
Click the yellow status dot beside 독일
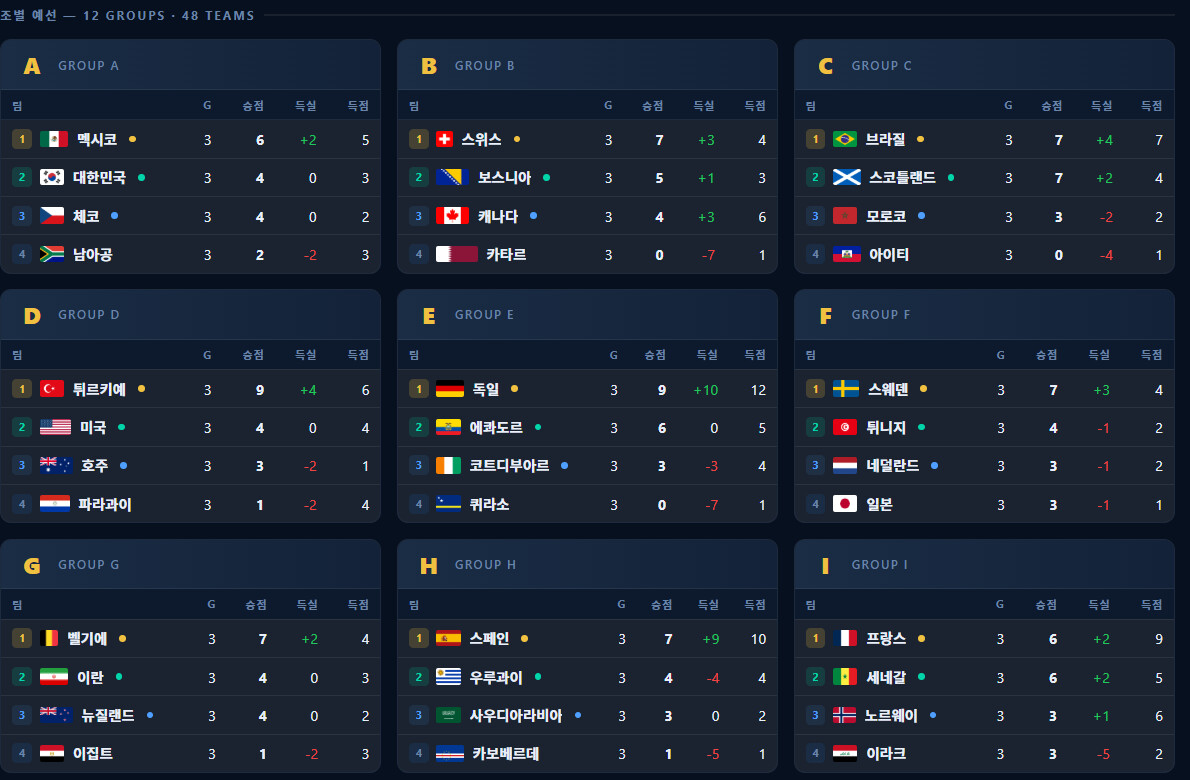click(515, 388)
